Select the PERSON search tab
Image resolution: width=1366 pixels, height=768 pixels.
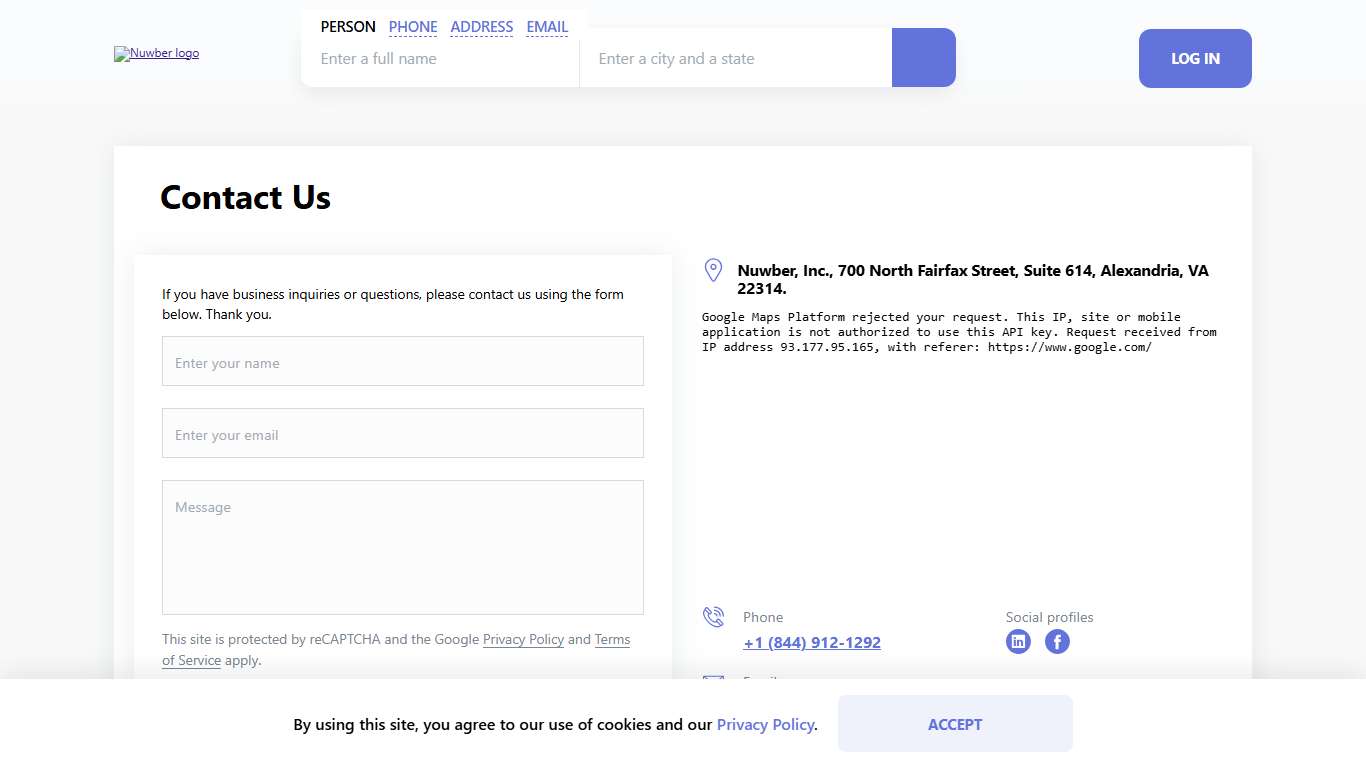click(348, 27)
